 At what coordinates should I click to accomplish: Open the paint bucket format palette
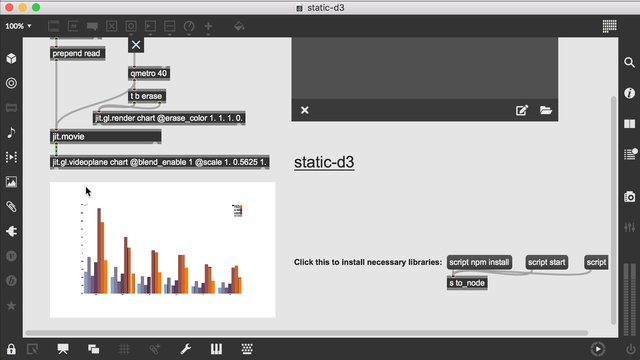coord(239,27)
